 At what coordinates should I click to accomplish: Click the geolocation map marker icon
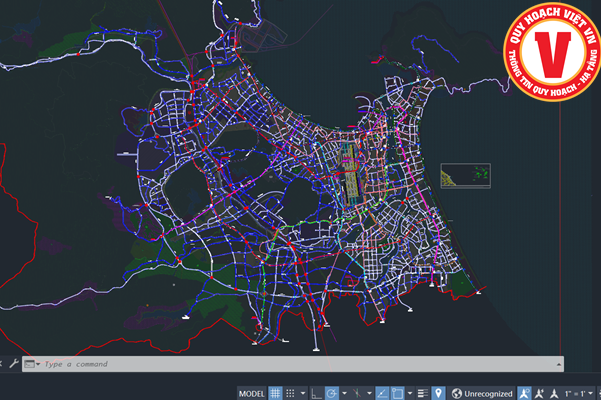[438, 393]
